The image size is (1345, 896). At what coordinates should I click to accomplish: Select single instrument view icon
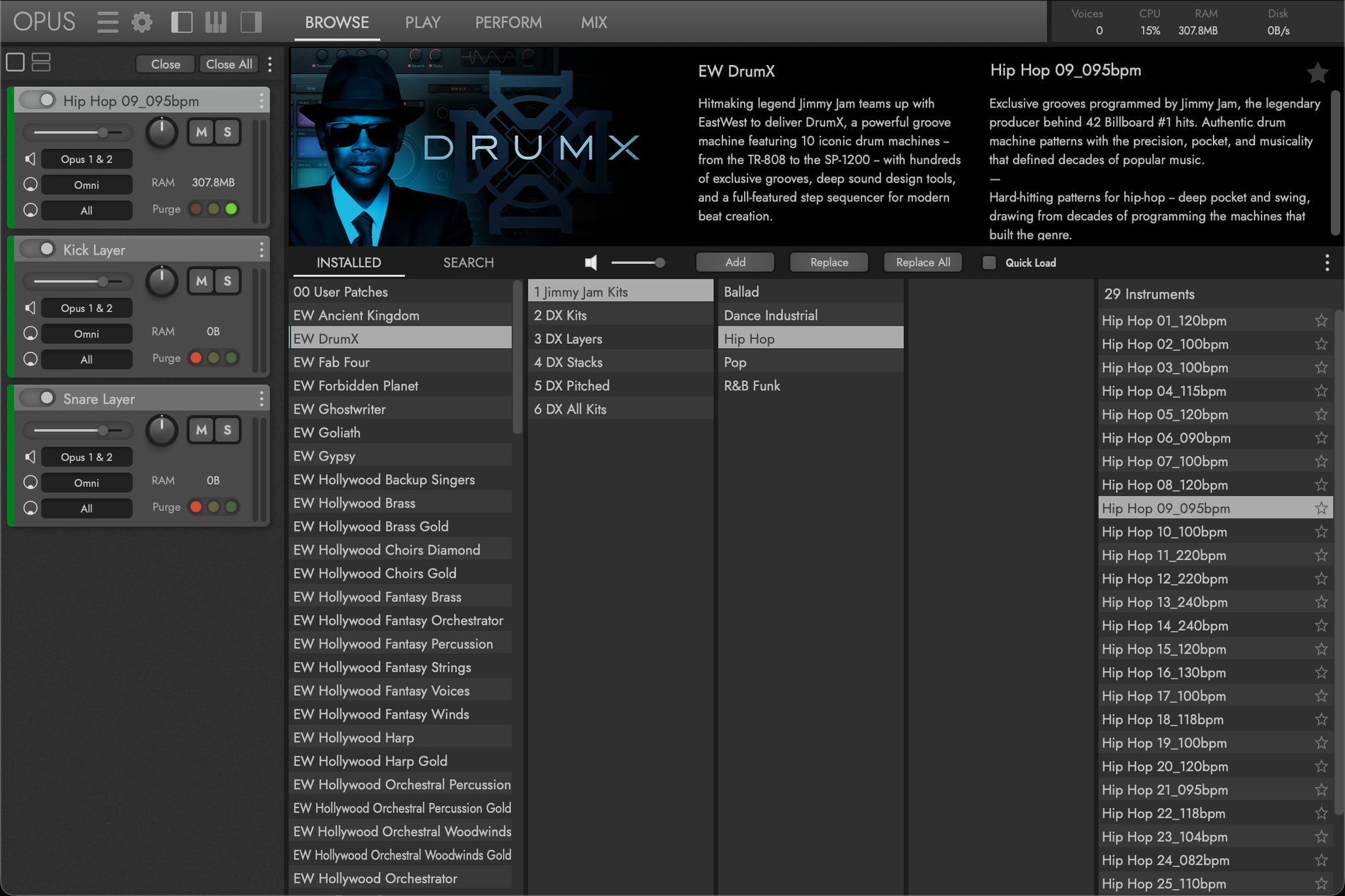(x=15, y=62)
